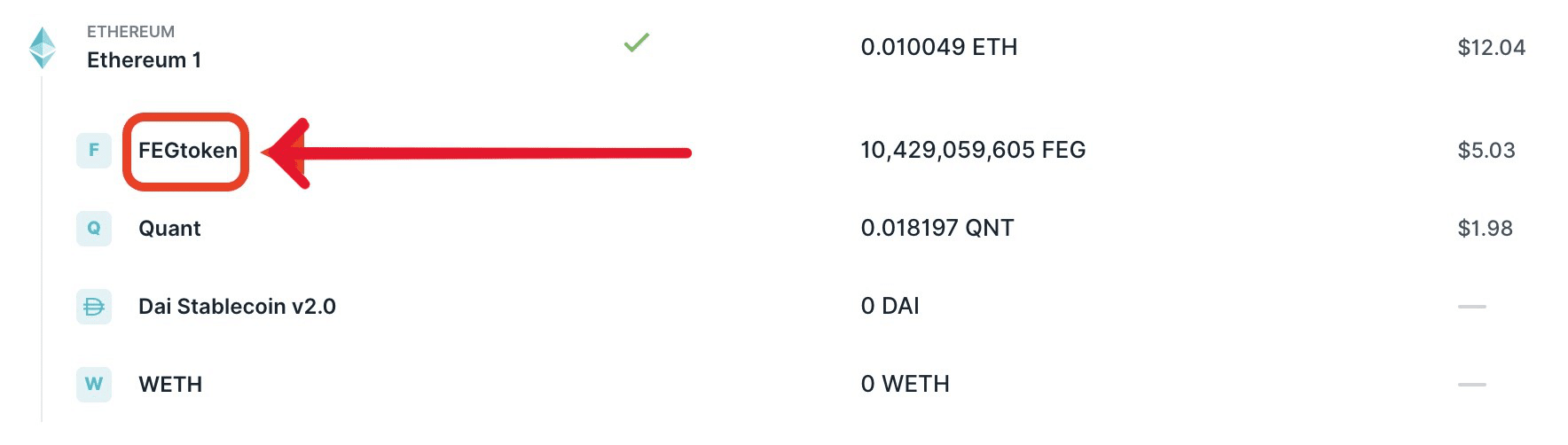
Task: Click the FEGtoken F icon
Action: (94, 151)
